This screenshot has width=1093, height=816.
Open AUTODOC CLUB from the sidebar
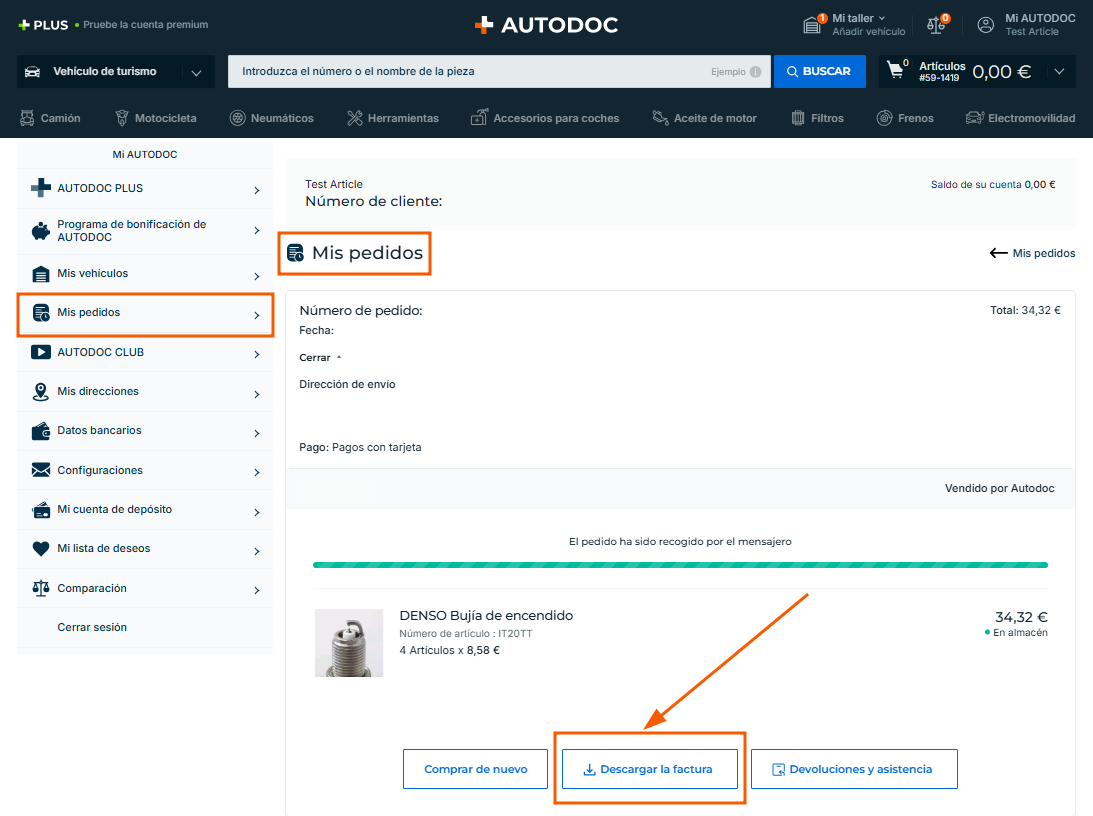[x=145, y=352]
